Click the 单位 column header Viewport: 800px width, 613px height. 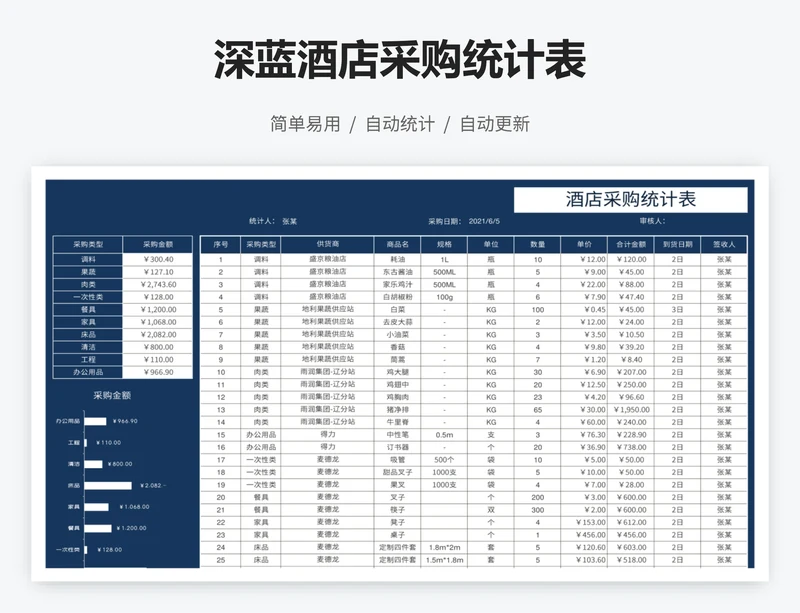491,244
